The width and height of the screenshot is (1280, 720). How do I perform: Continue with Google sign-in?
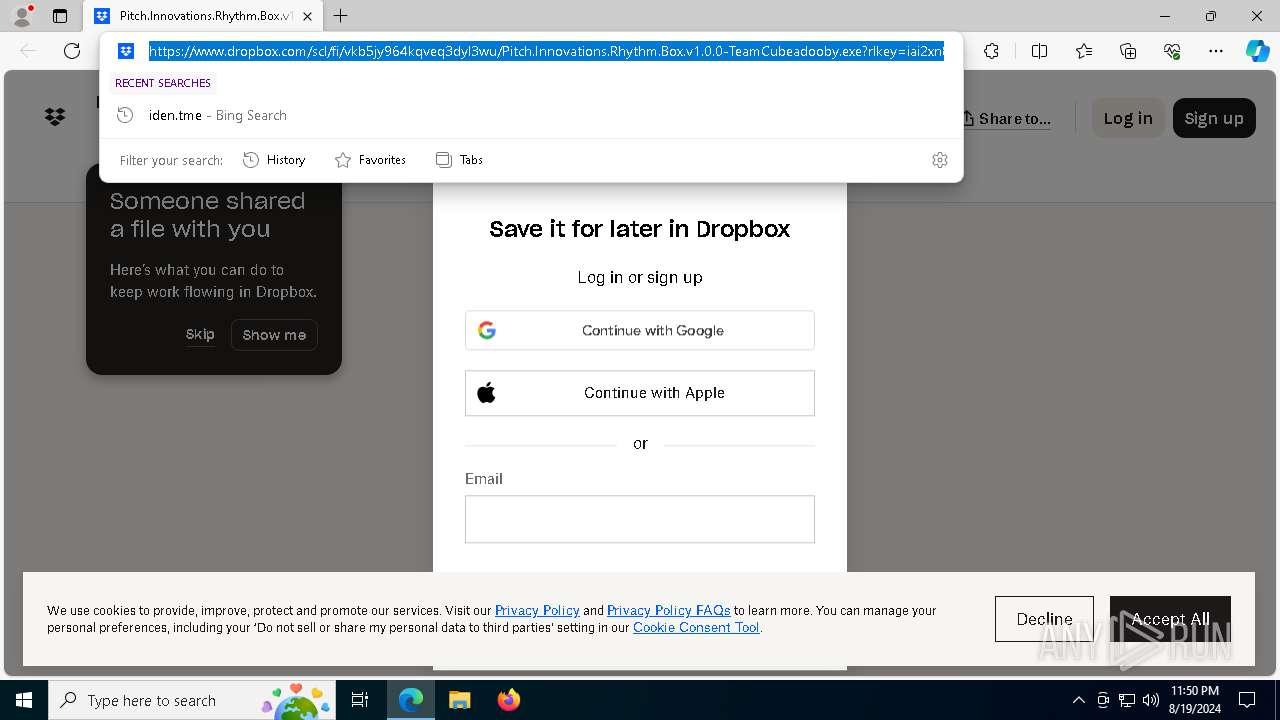pos(640,330)
